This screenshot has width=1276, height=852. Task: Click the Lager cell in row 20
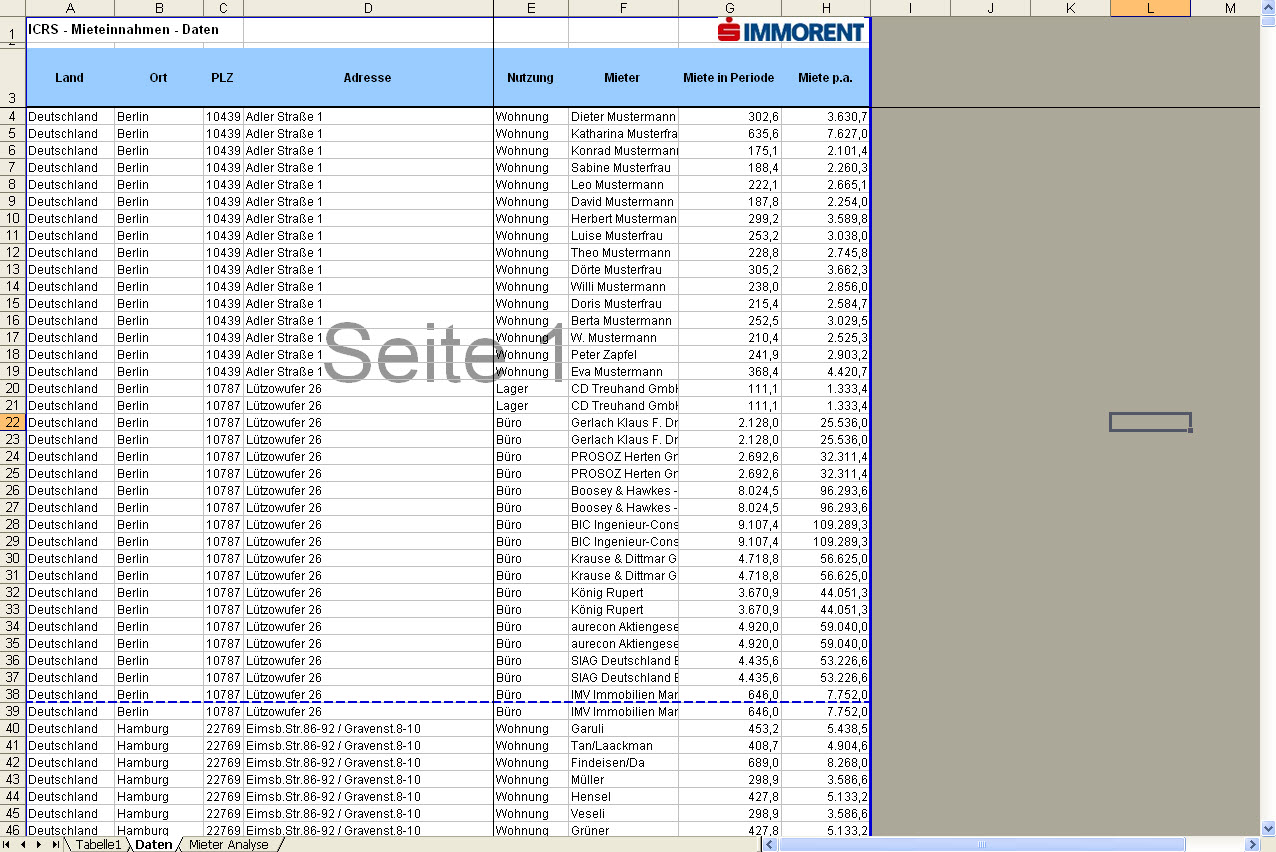click(x=531, y=389)
